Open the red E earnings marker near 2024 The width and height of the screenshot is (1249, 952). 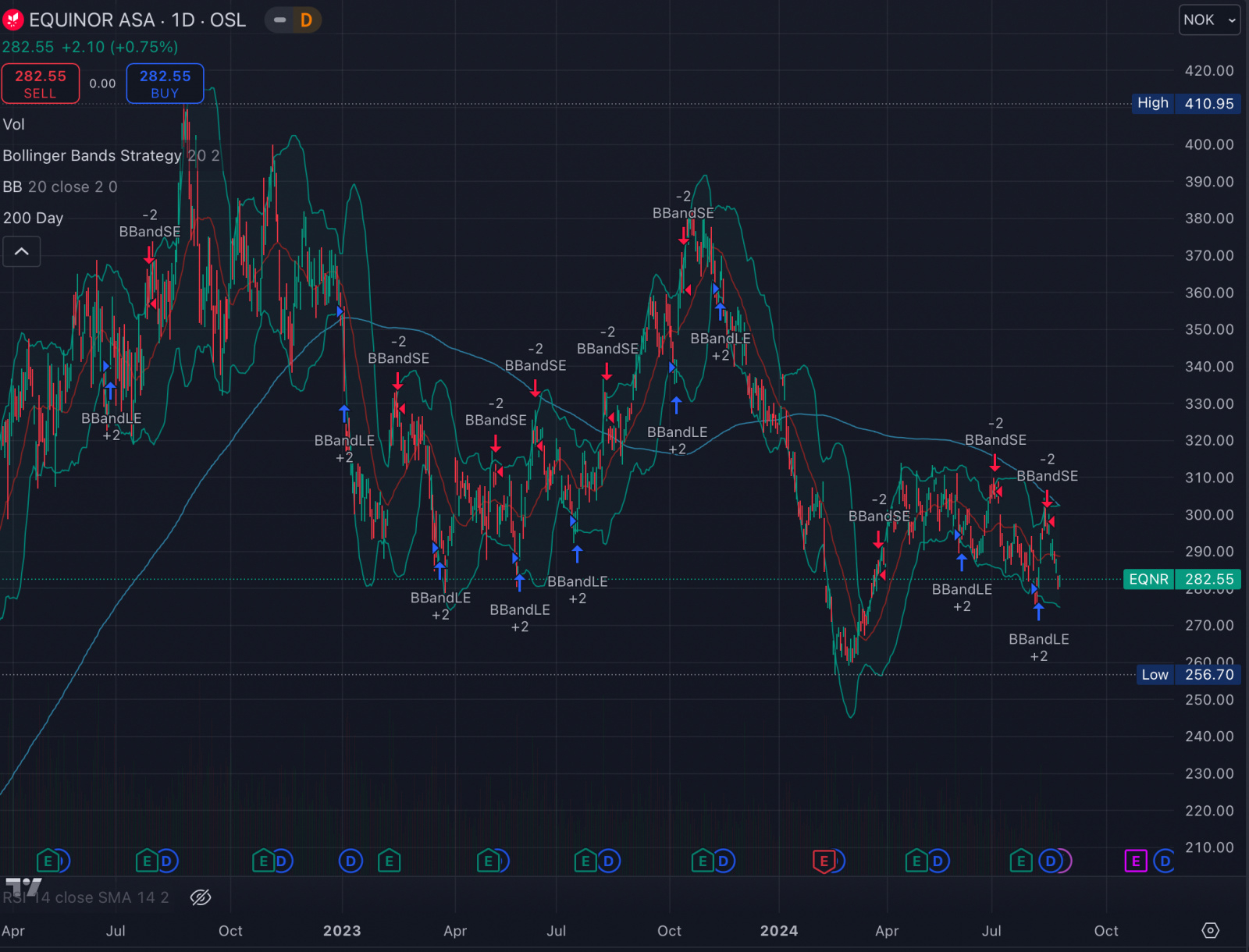click(x=824, y=861)
